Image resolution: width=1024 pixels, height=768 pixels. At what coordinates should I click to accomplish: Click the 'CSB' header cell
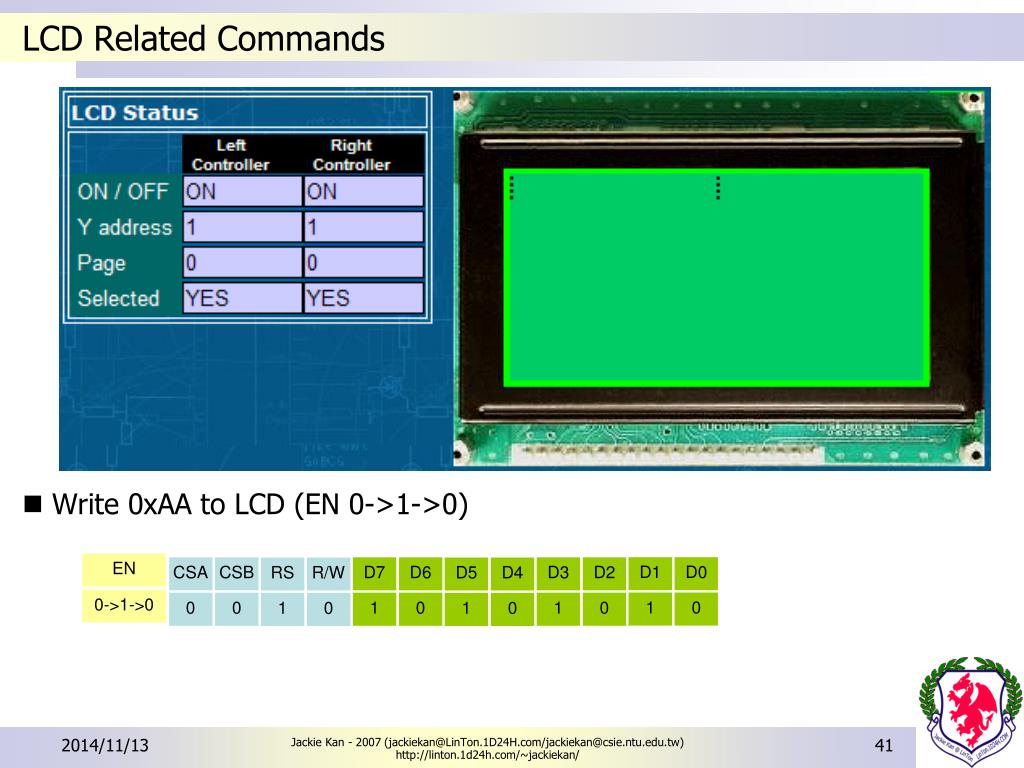[x=236, y=573]
